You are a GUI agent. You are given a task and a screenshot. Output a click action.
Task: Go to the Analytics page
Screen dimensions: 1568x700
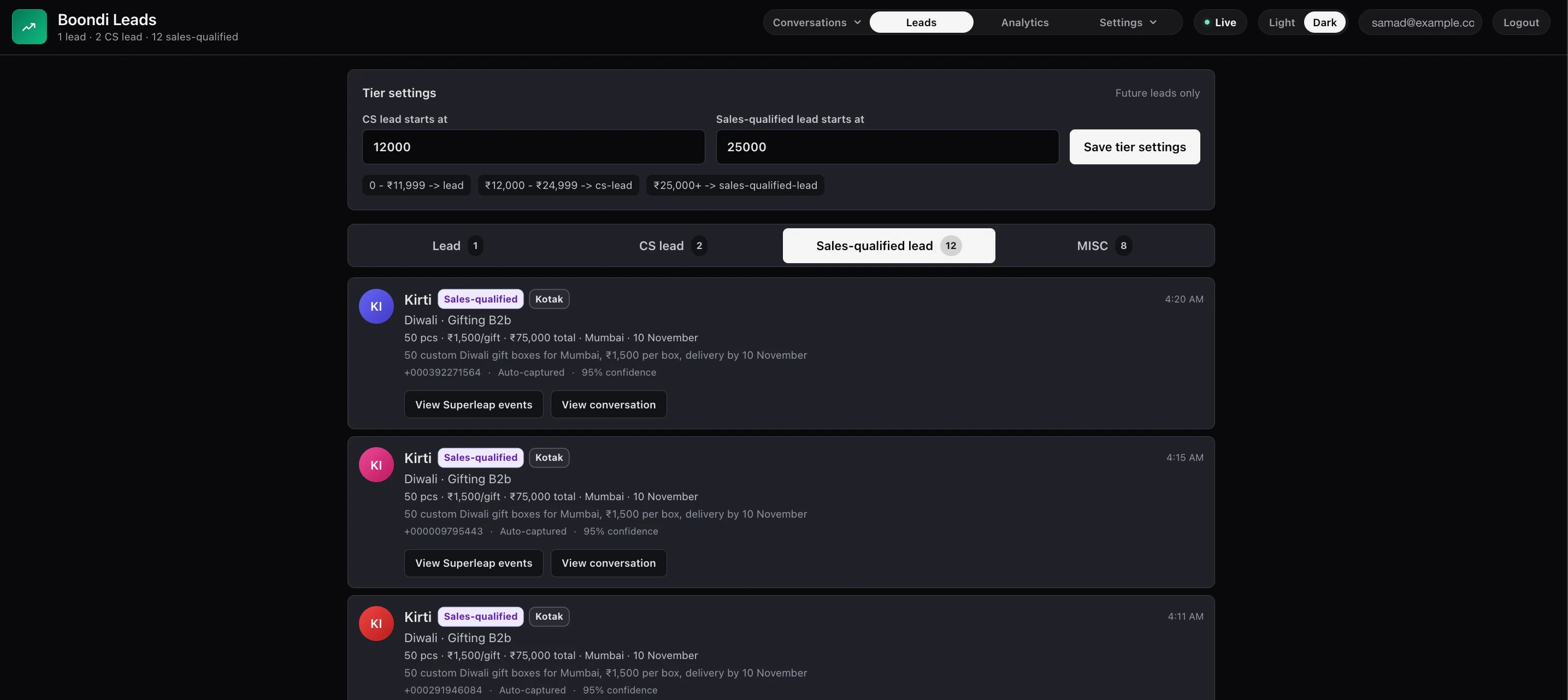click(x=1024, y=22)
